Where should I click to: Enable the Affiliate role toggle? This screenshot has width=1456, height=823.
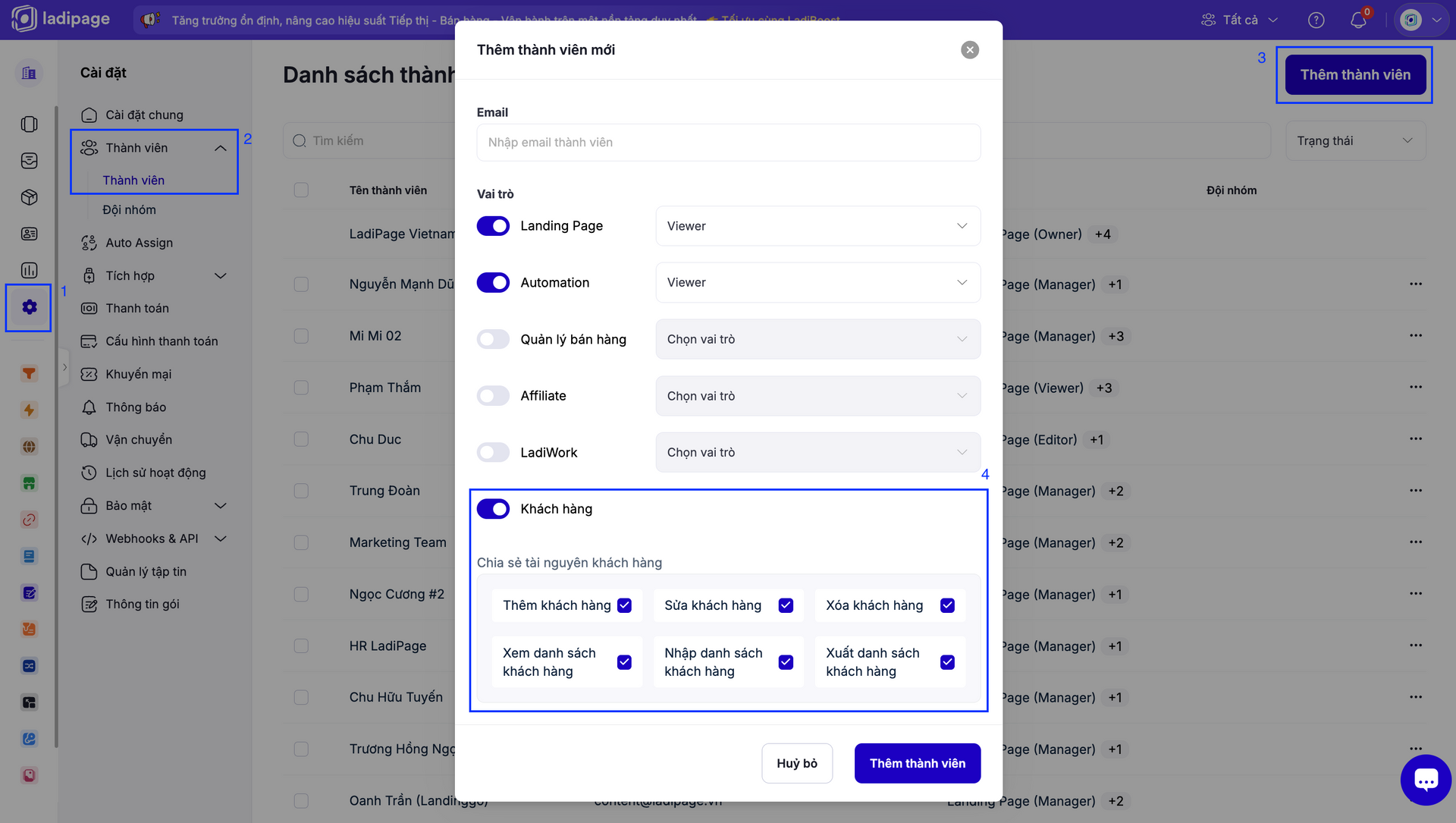tap(493, 396)
